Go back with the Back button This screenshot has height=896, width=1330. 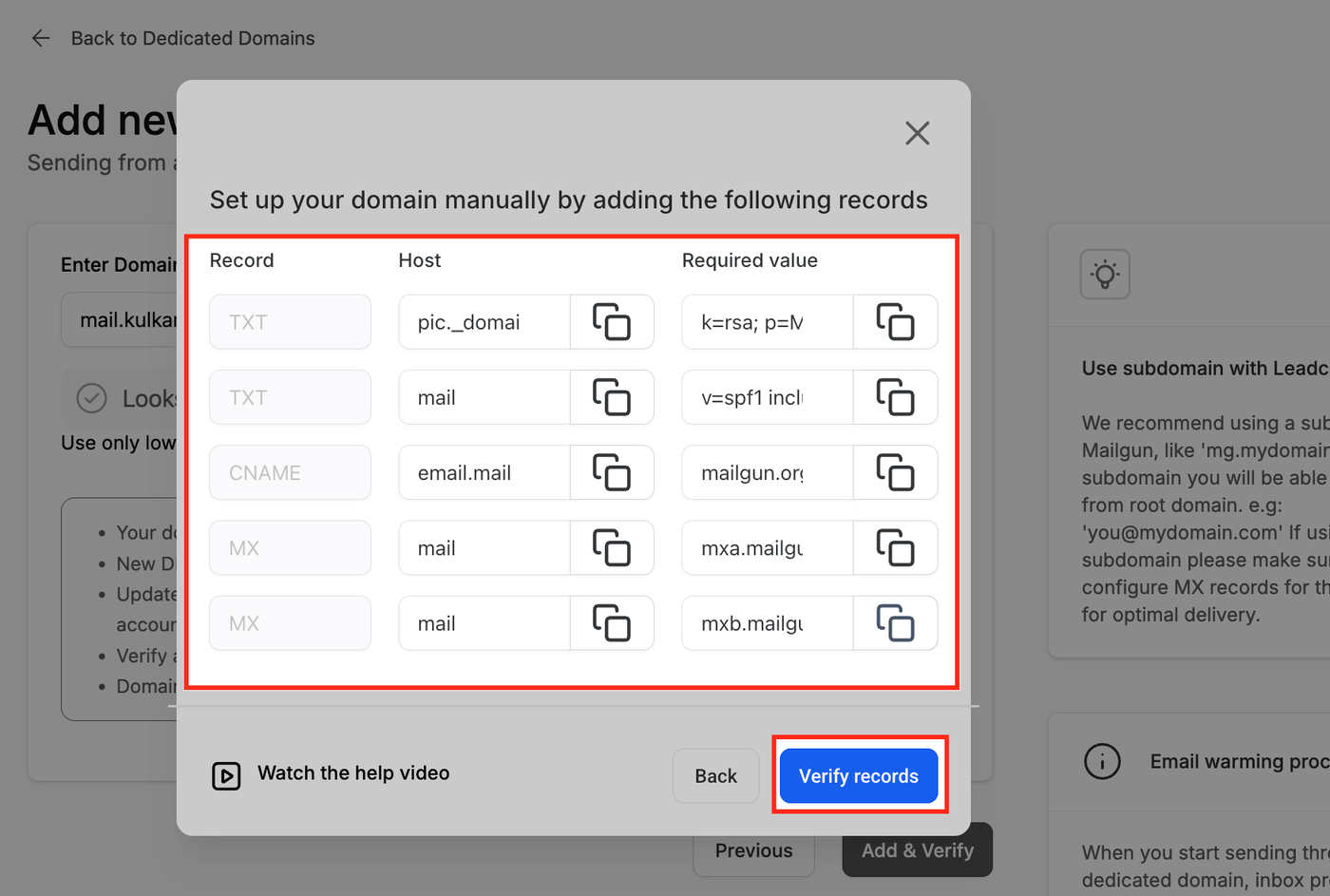tap(715, 775)
